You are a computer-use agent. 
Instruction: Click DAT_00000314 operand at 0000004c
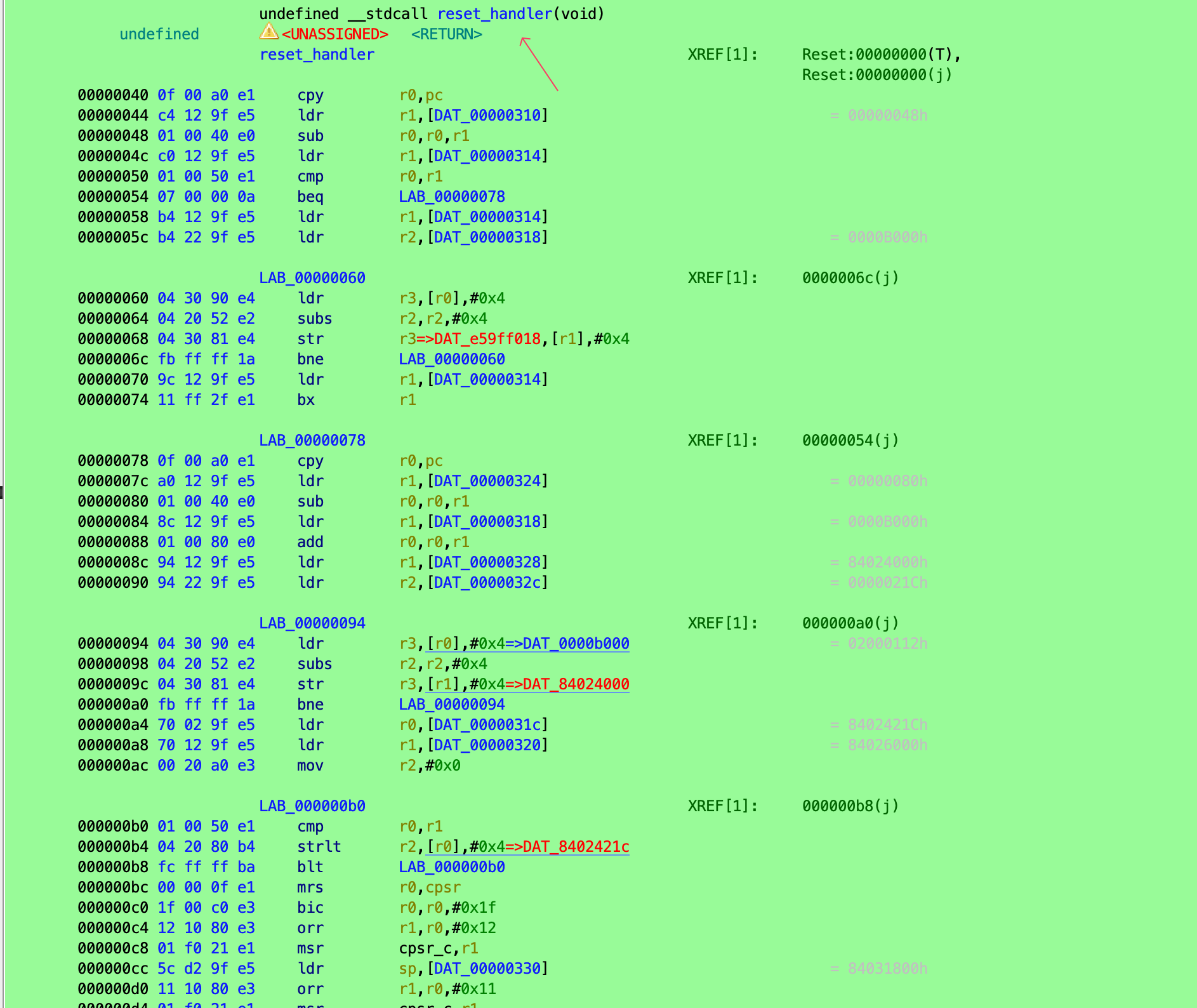[487, 156]
